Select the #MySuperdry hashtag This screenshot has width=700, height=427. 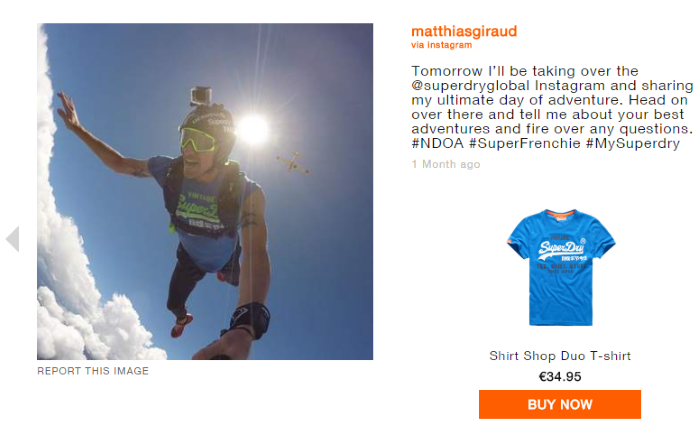(633, 143)
